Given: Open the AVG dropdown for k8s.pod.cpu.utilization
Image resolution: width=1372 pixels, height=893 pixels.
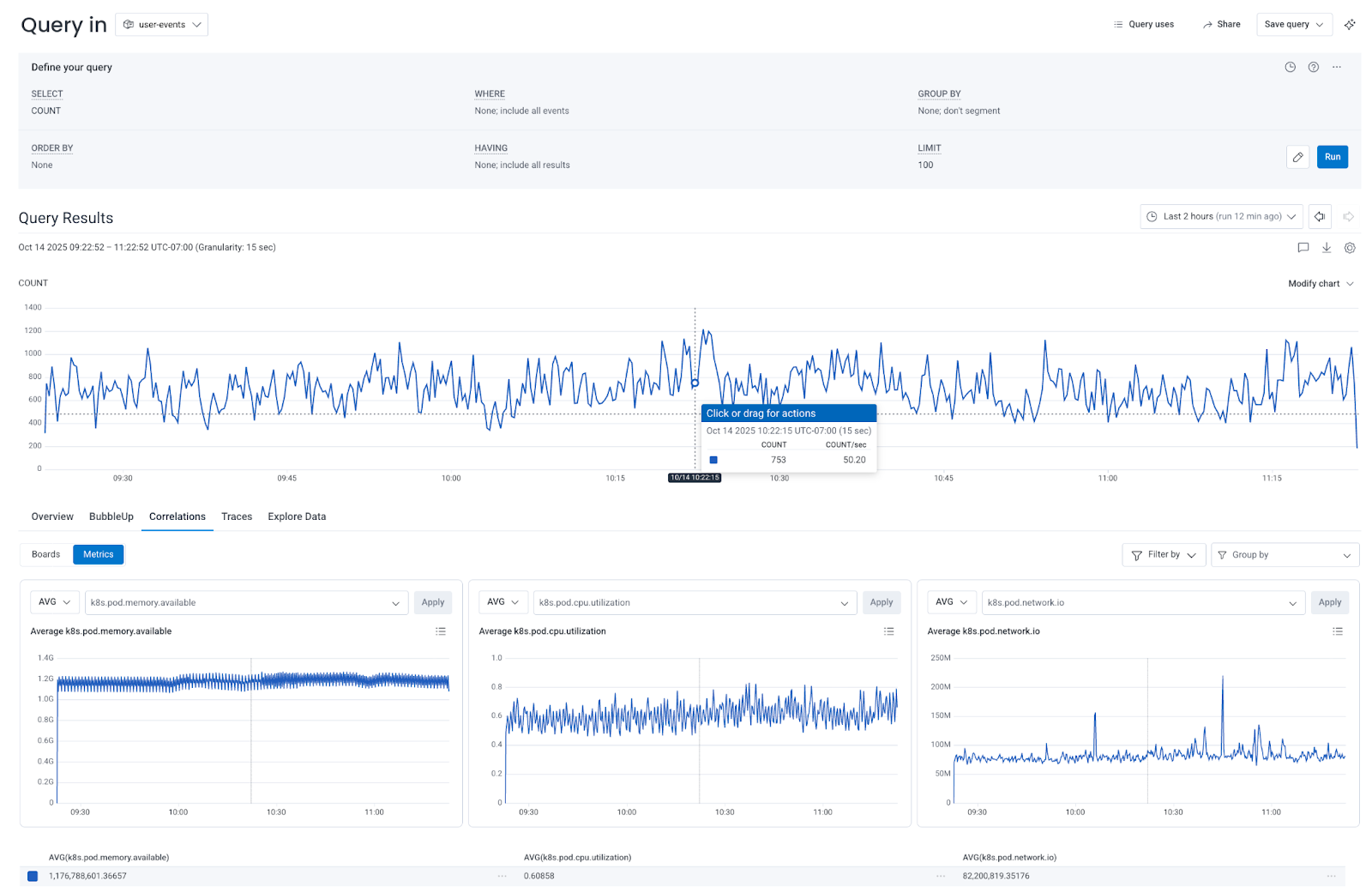Looking at the screenshot, I should click(502, 602).
